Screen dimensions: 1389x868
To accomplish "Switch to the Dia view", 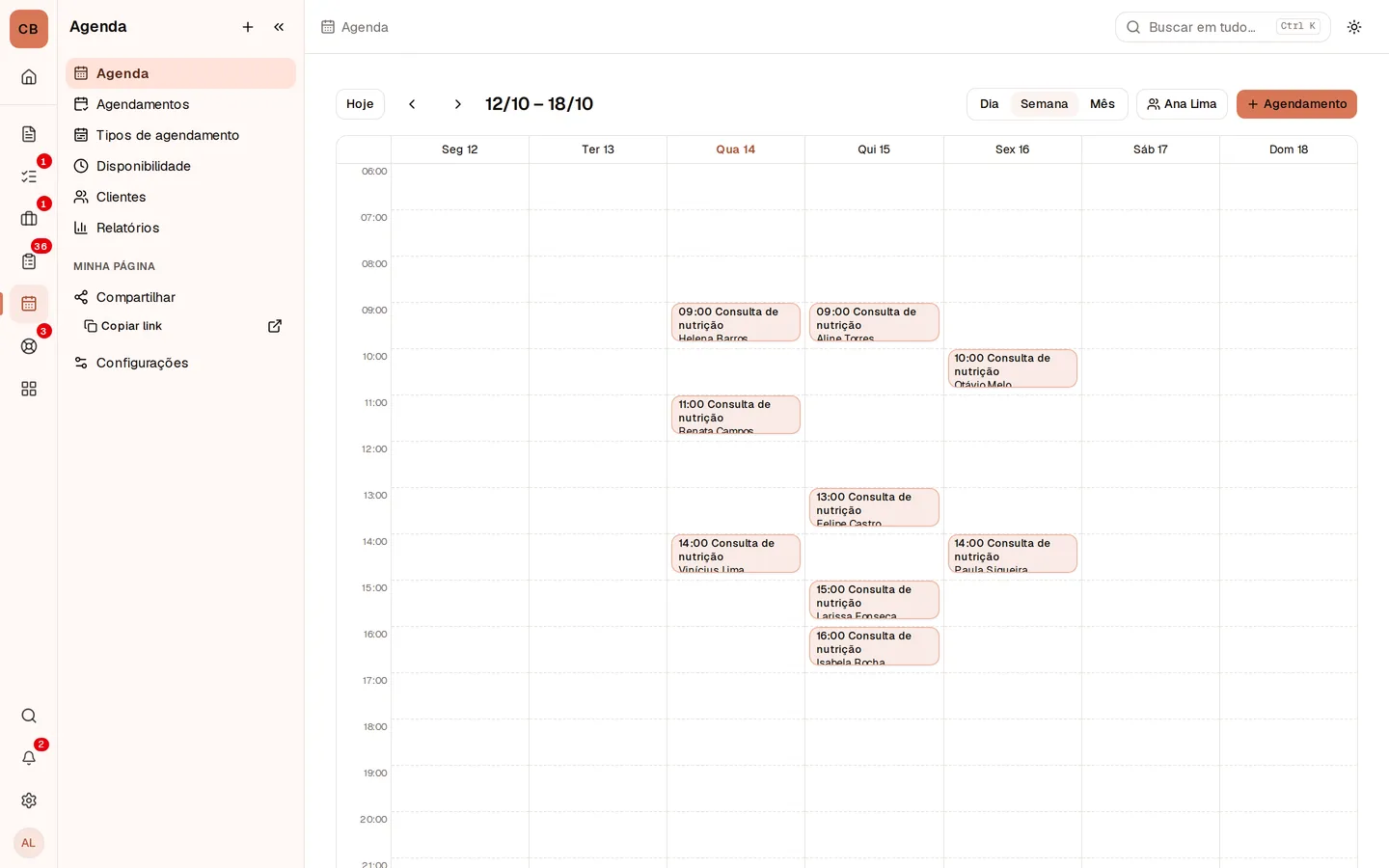I will (990, 104).
